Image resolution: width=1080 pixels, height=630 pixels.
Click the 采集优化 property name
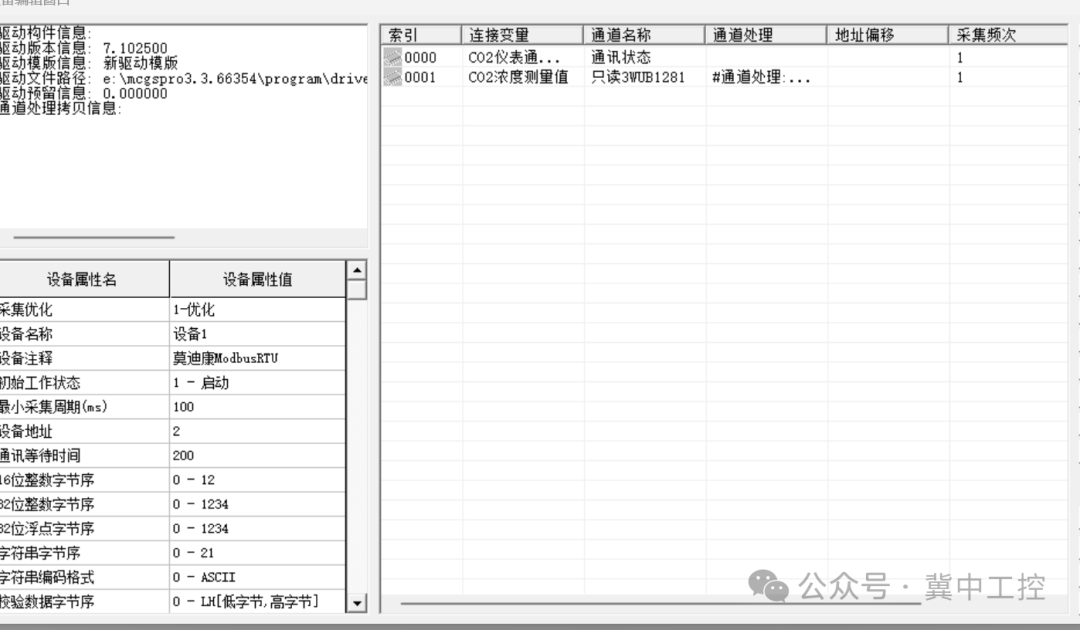[x=84, y=310]
